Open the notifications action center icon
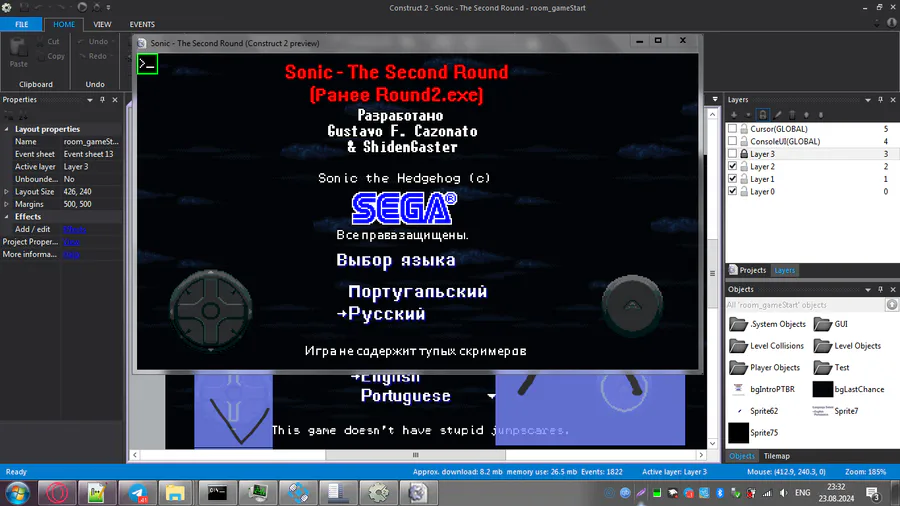 pyautogui.click(x=873, y=493)
